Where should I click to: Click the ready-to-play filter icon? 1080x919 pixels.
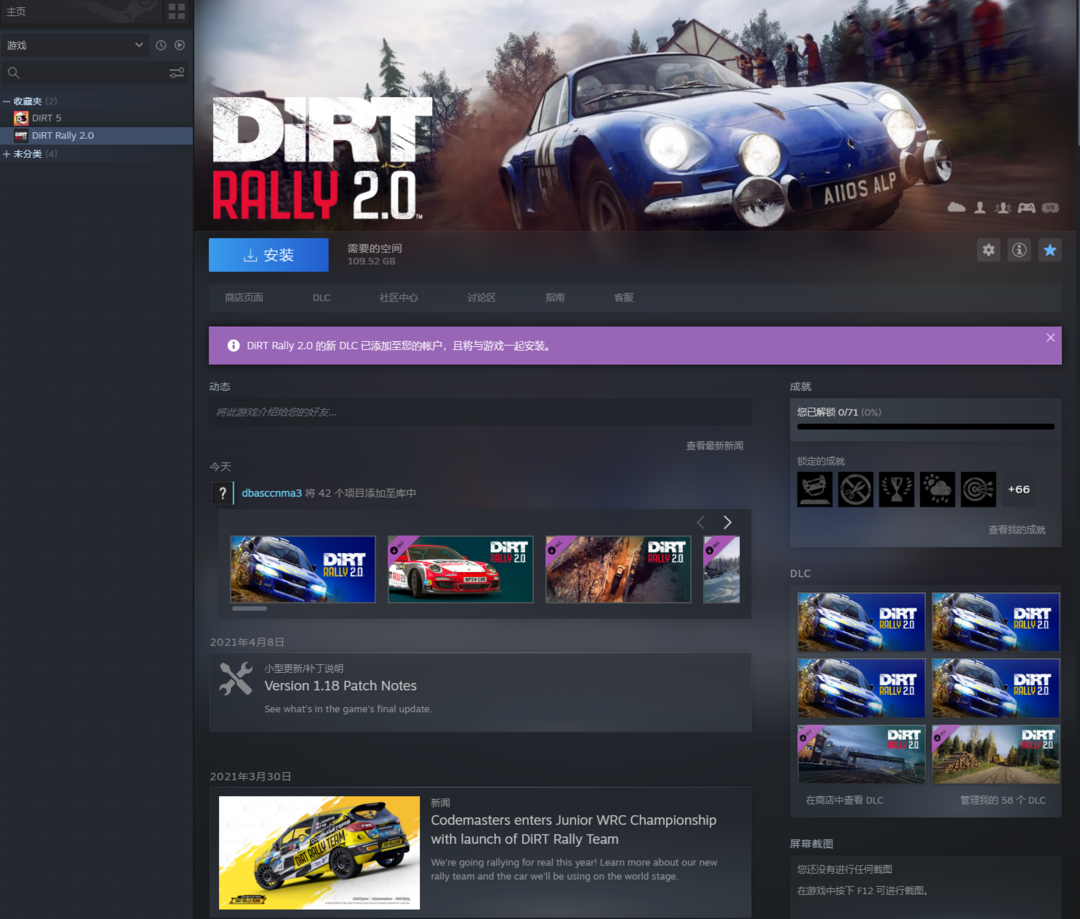pos(180,45)
